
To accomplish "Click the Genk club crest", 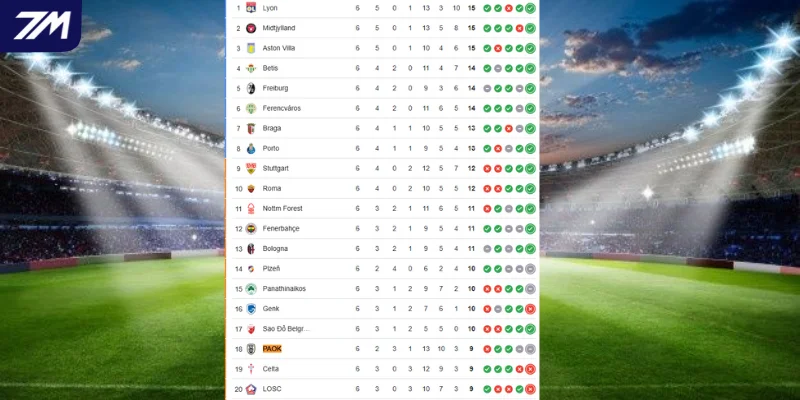I will [251, 308].
